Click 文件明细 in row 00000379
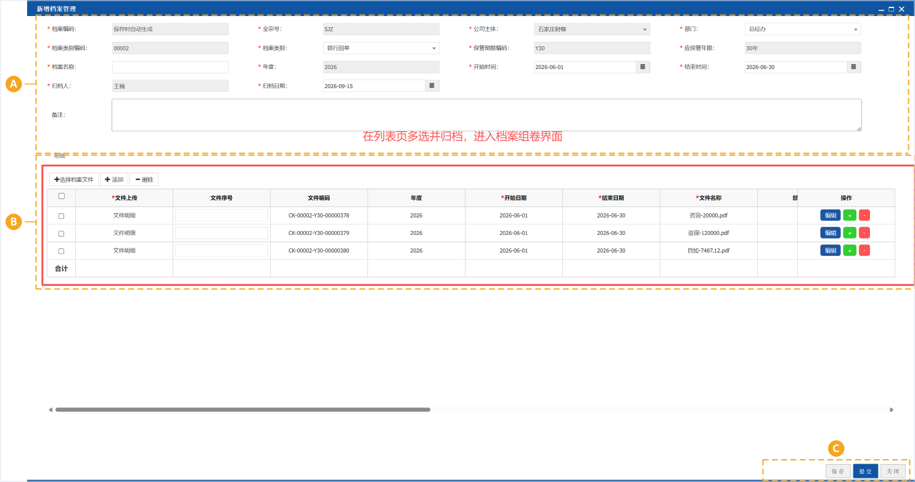The image size is (915, 482). (124, 233)
